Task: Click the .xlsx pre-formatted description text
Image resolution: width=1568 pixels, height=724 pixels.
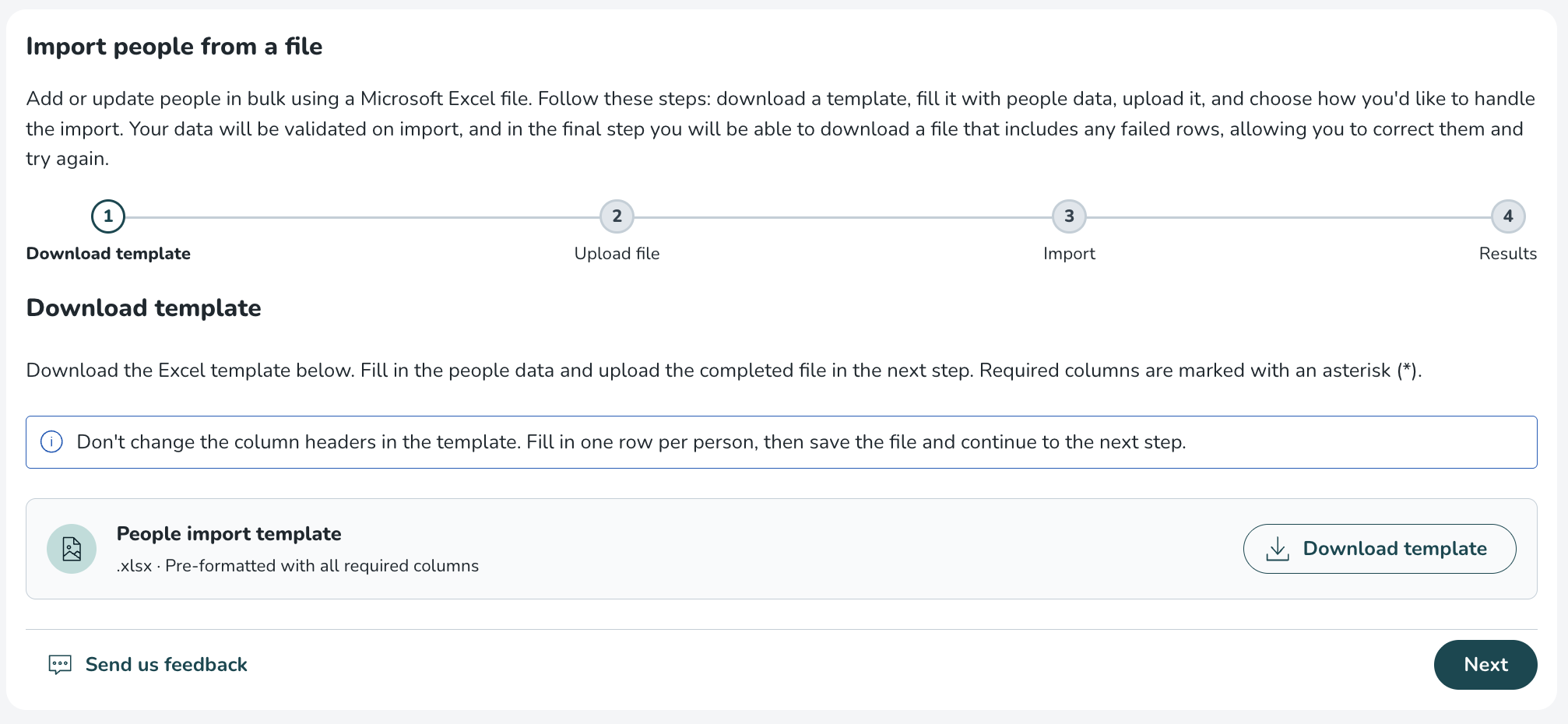Action: click(297, 566)
